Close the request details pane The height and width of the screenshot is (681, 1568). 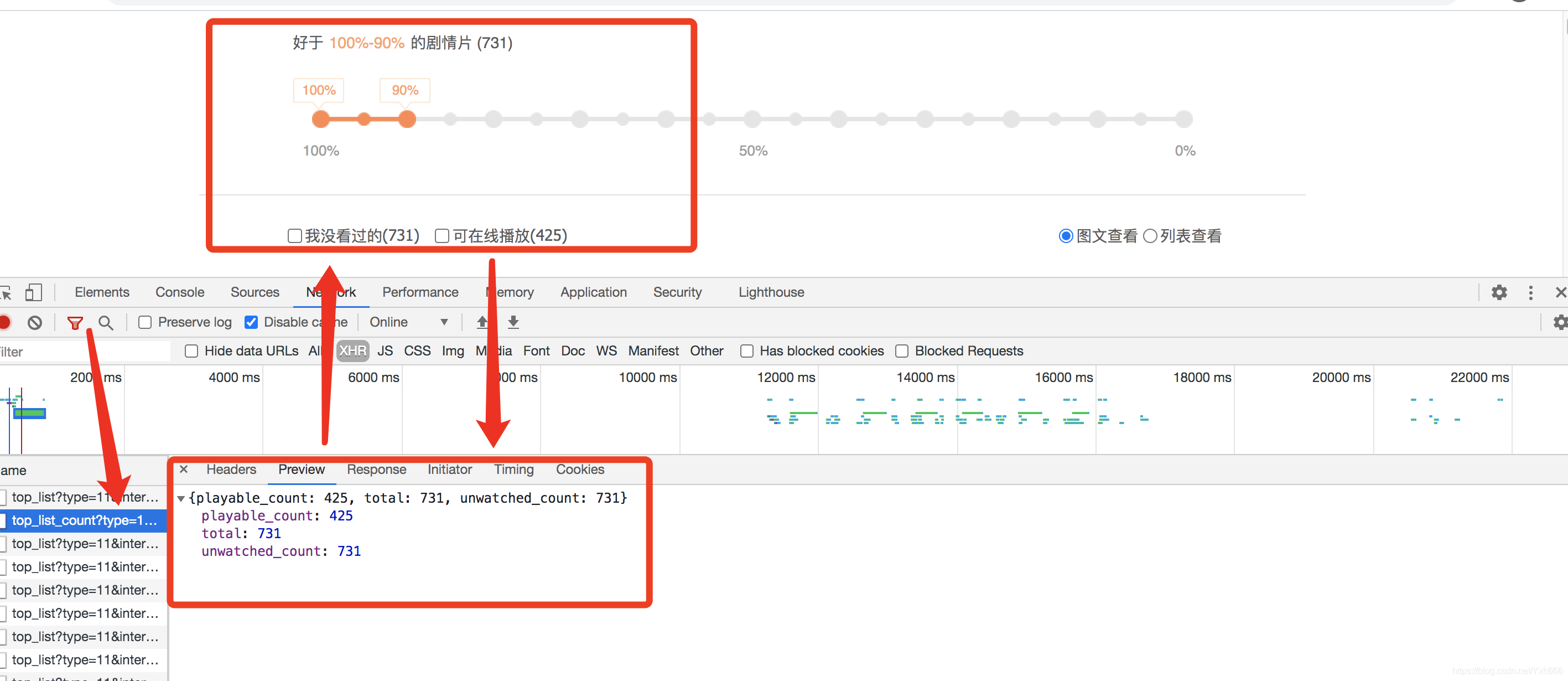183,469
